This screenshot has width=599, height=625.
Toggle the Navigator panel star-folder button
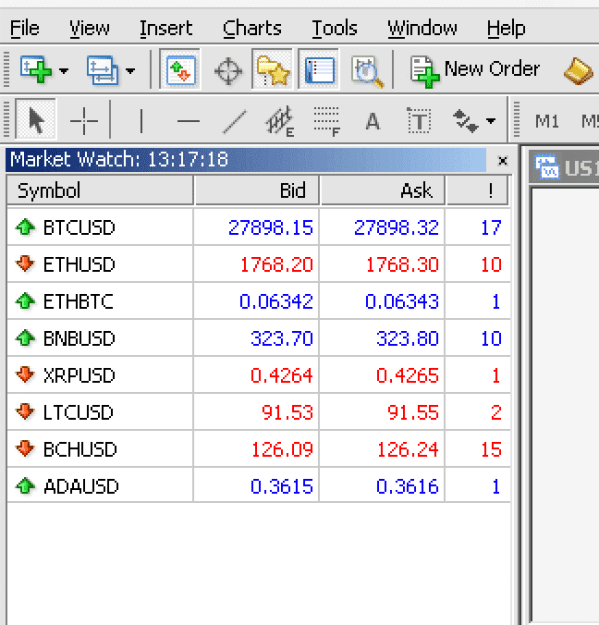tap(273, 70)
